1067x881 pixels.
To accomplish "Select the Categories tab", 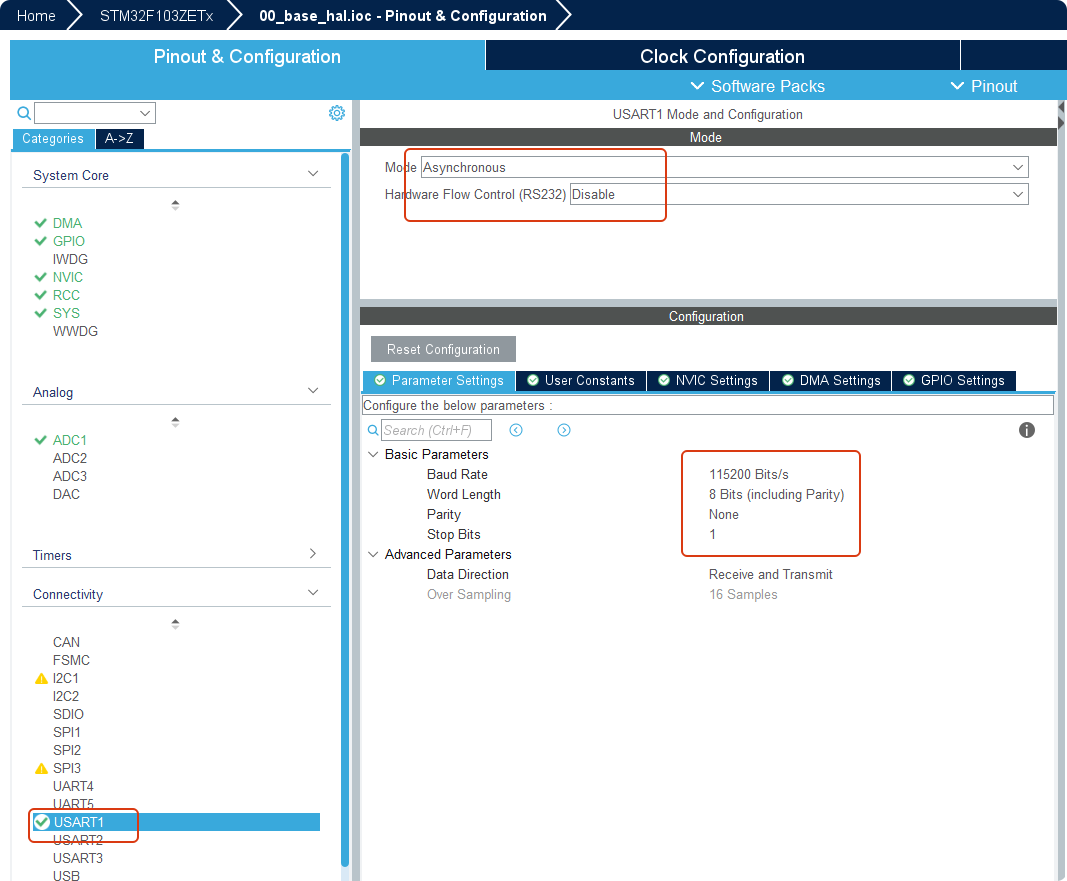I will pyautogui.click(x=53, y=139).
